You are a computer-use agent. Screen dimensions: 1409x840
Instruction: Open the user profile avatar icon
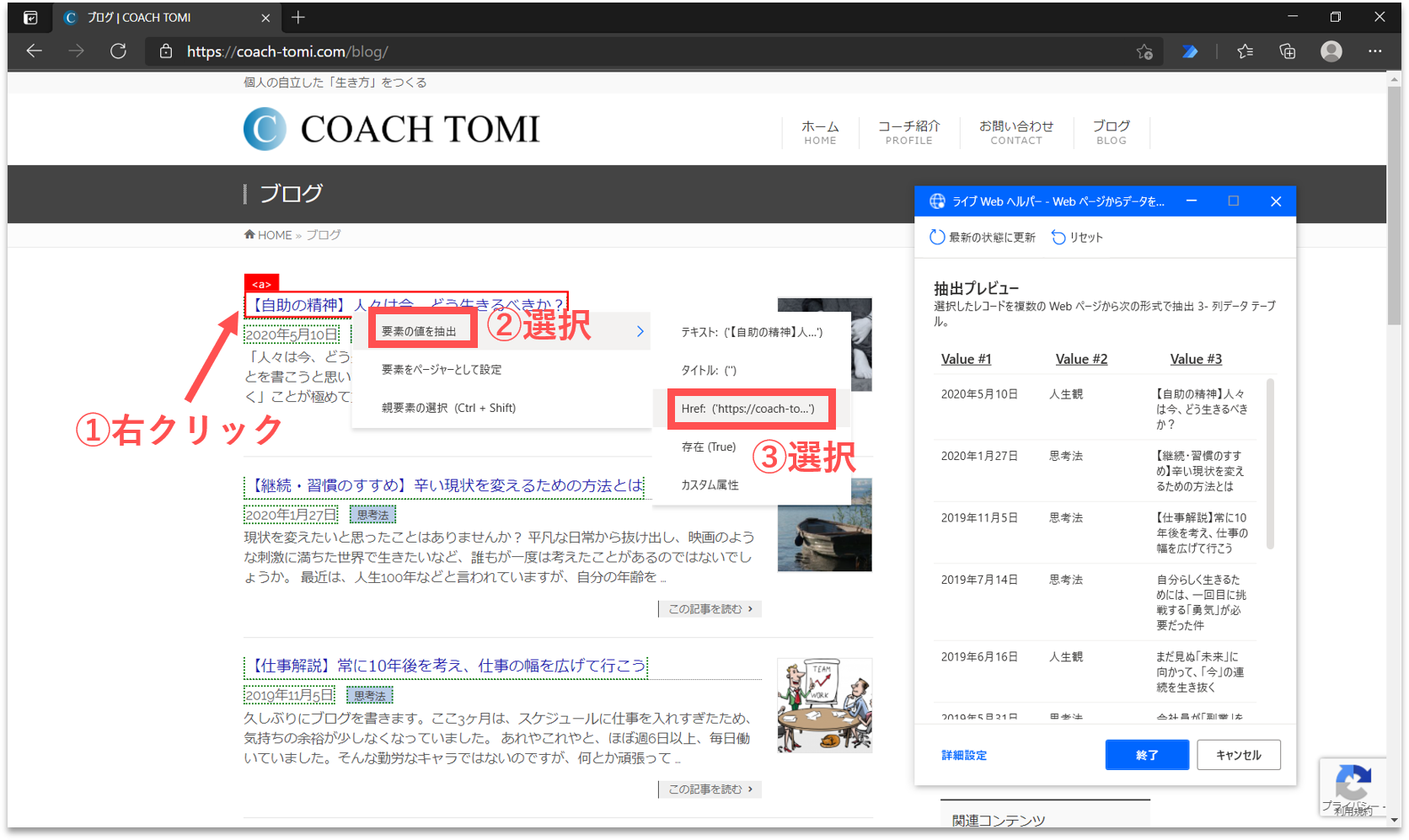click(x=1331, y=51)
